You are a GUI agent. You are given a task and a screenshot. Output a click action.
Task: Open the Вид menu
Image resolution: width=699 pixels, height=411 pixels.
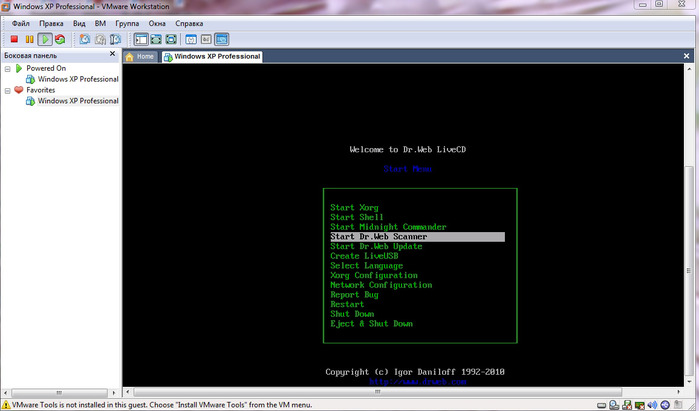pos(79,23)
